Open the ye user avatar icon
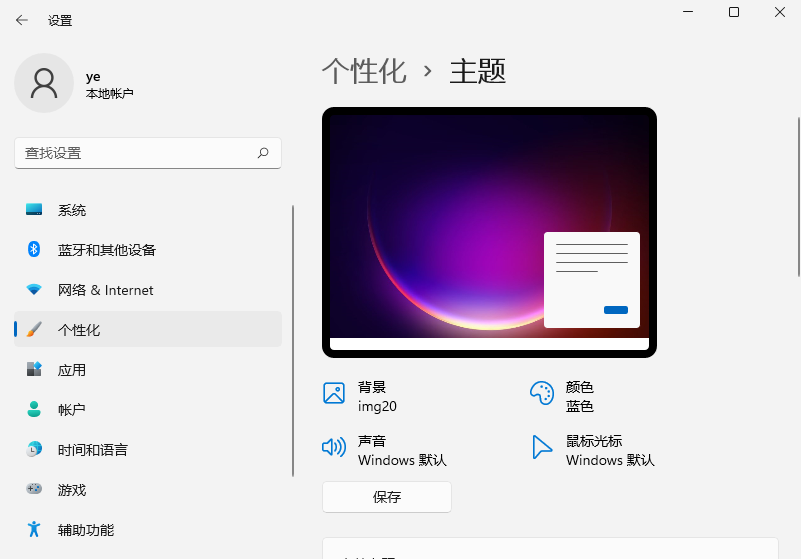The width and height of the screenshot is (801, 559). 44,83
